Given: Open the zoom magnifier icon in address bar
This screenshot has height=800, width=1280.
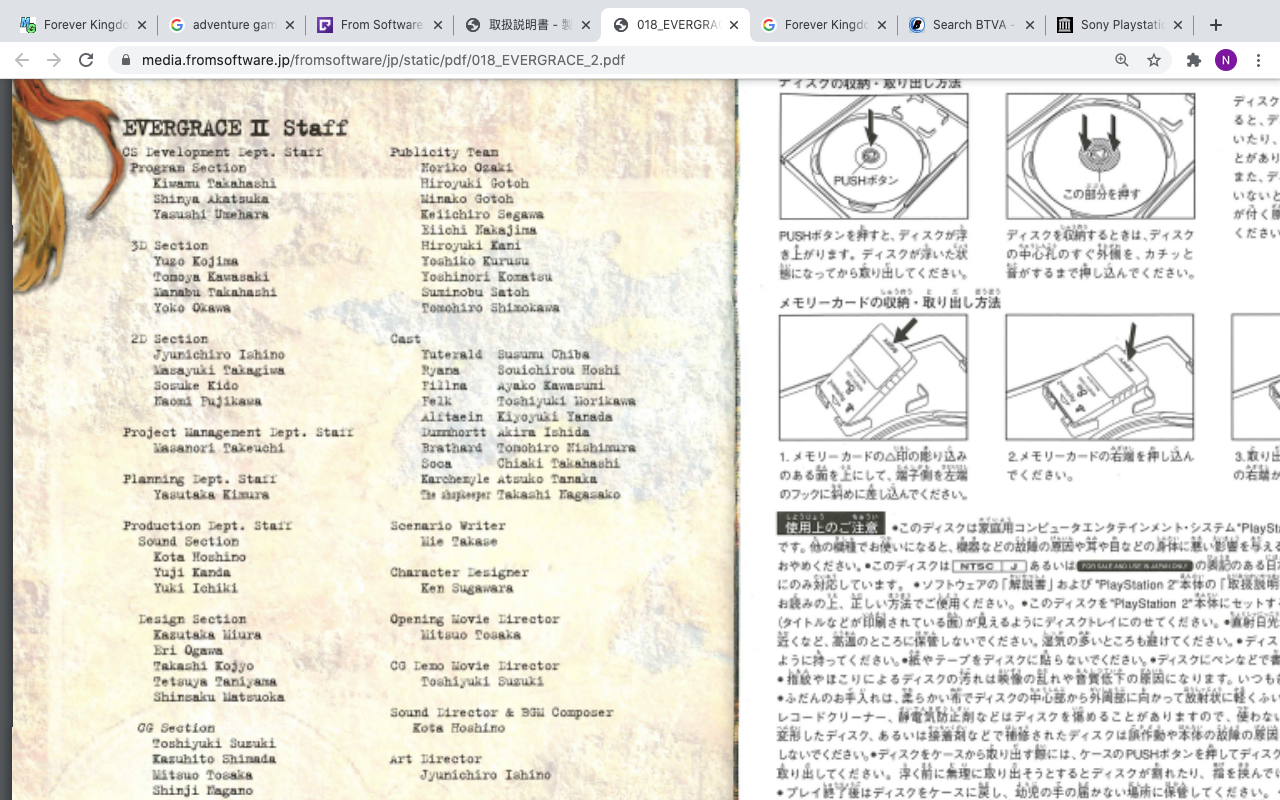Looking at the screenshot, I should [1122, 60].
